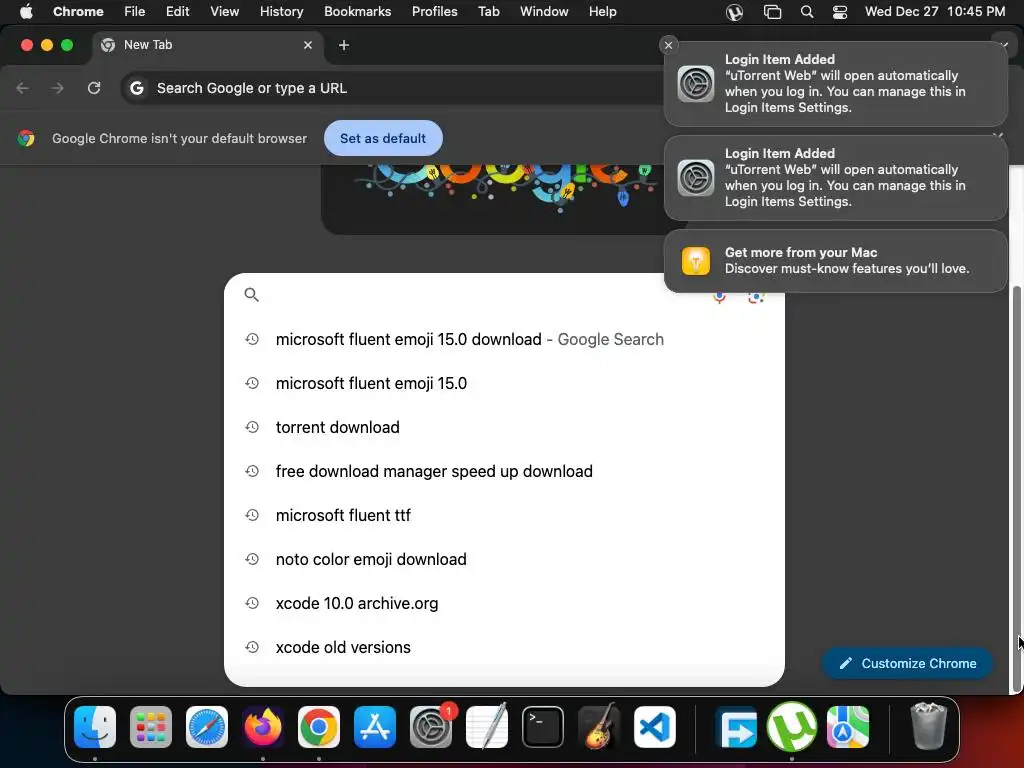1024x768 pixels.
Task: Select suggestion free download manager speed up download
Action: [504, 472]
